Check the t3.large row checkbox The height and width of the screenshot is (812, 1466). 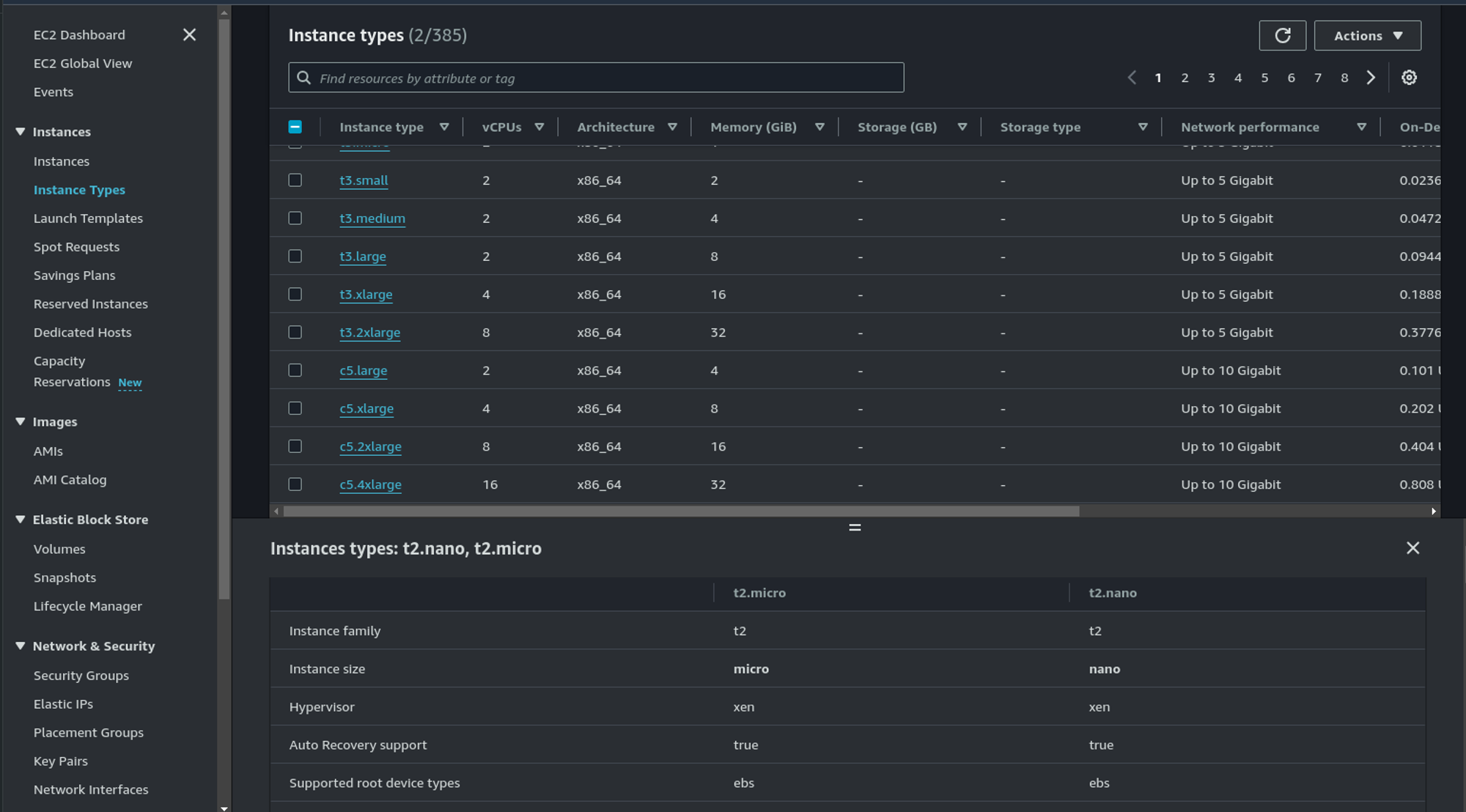(295, 256)
